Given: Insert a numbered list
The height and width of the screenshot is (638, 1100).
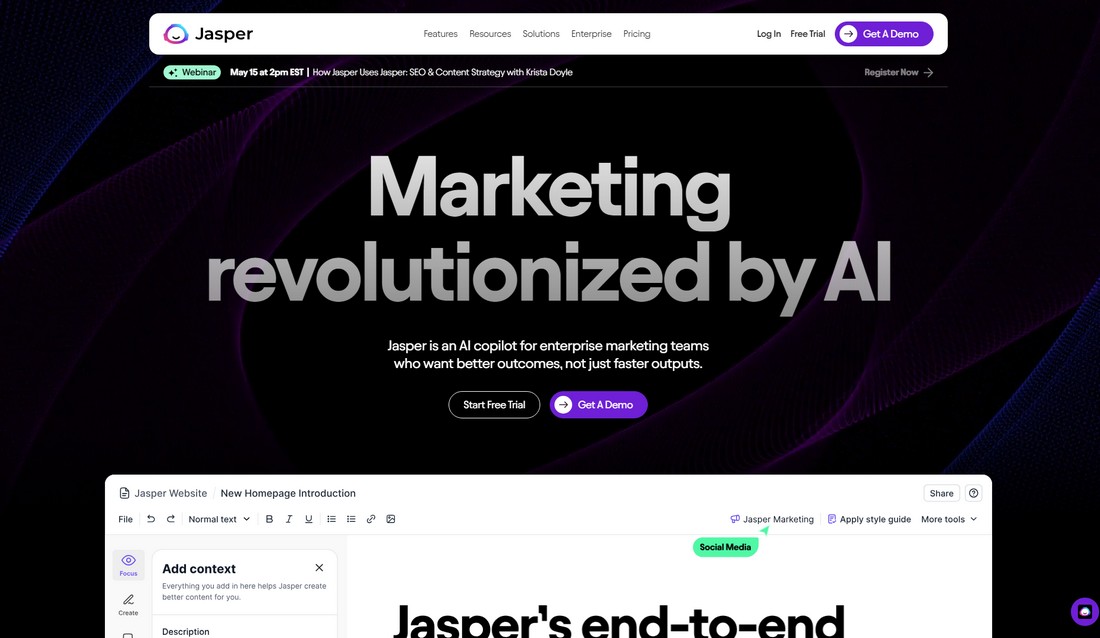Looking at the screenshot, I should [x=351, y=519].
